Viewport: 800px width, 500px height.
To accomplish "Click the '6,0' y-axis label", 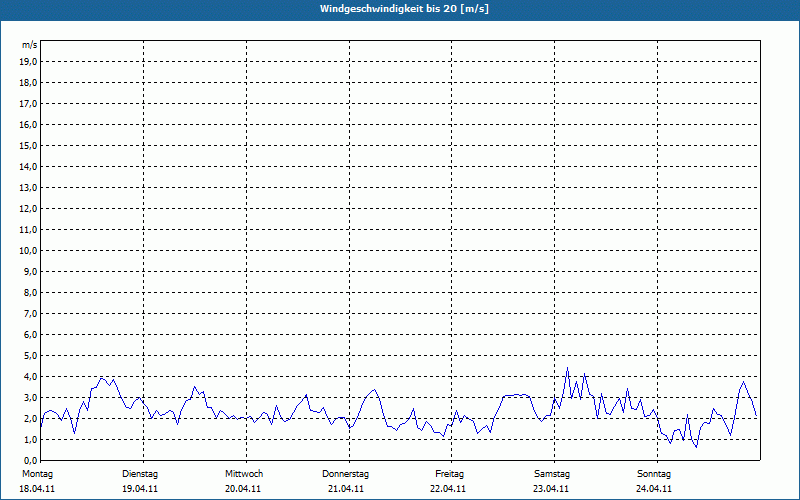I will 31,335.
